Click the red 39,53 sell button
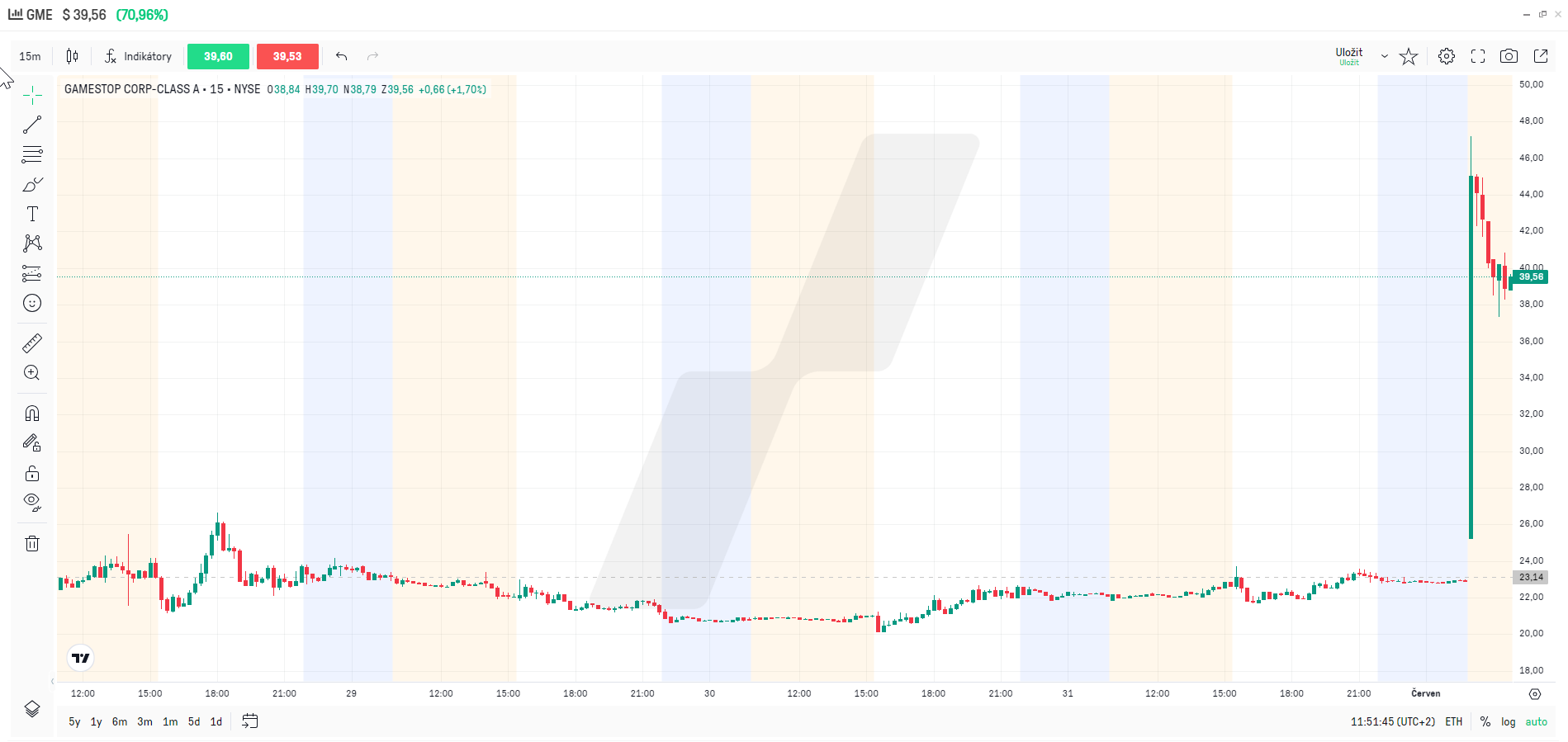 [x=287, y=56]
